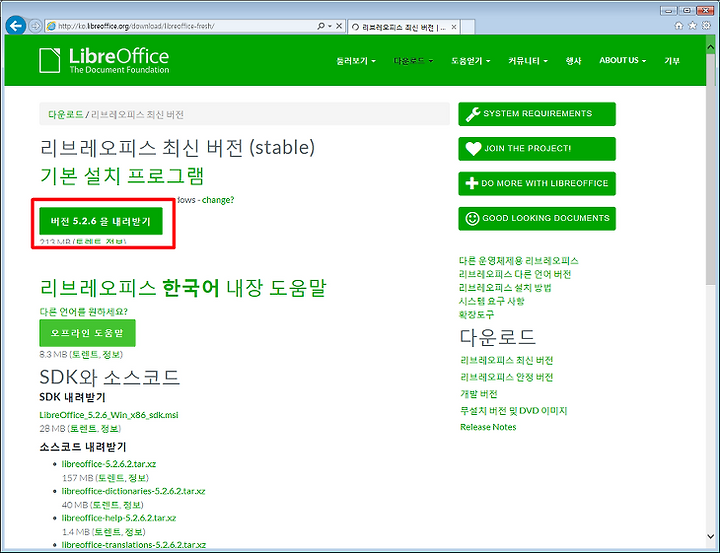Click the search magnifier in address bar
This screenshot has width=720, height=553.
pos(321,26)
